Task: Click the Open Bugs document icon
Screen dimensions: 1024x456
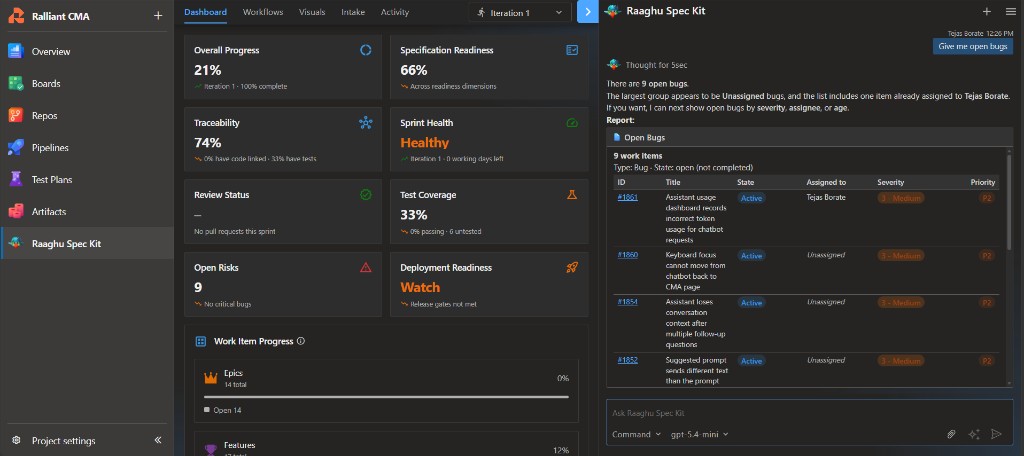Action: [x=617, y=138]
